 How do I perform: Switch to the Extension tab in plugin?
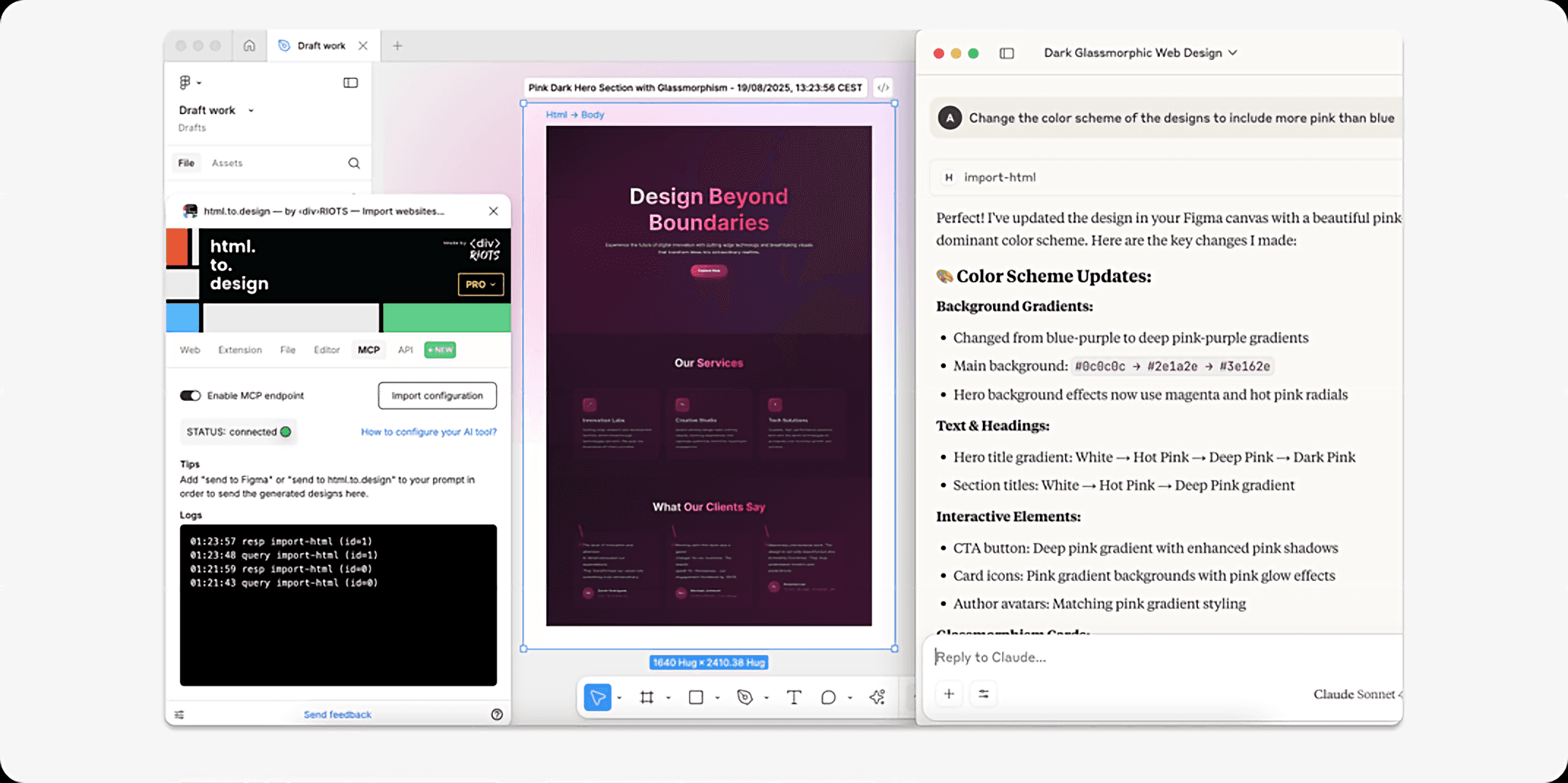coord(240,350)
